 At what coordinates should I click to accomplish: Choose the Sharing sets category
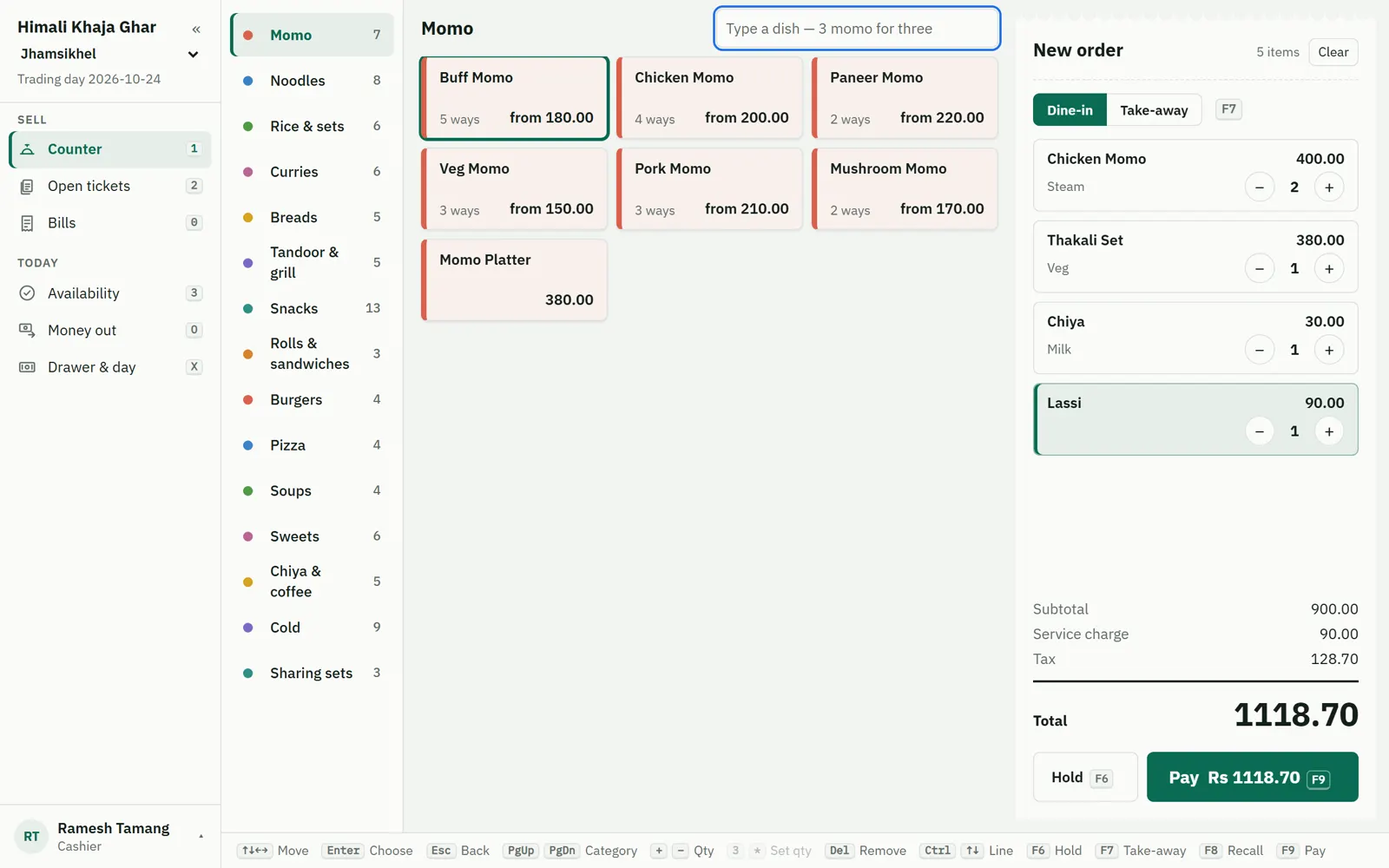(x=312, y=673)
